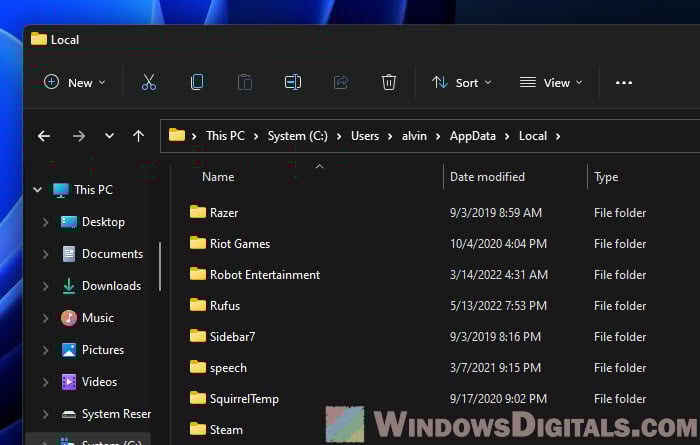Click Users in the address path
This screenshot has height=445, width=700.
pos(365,136)
